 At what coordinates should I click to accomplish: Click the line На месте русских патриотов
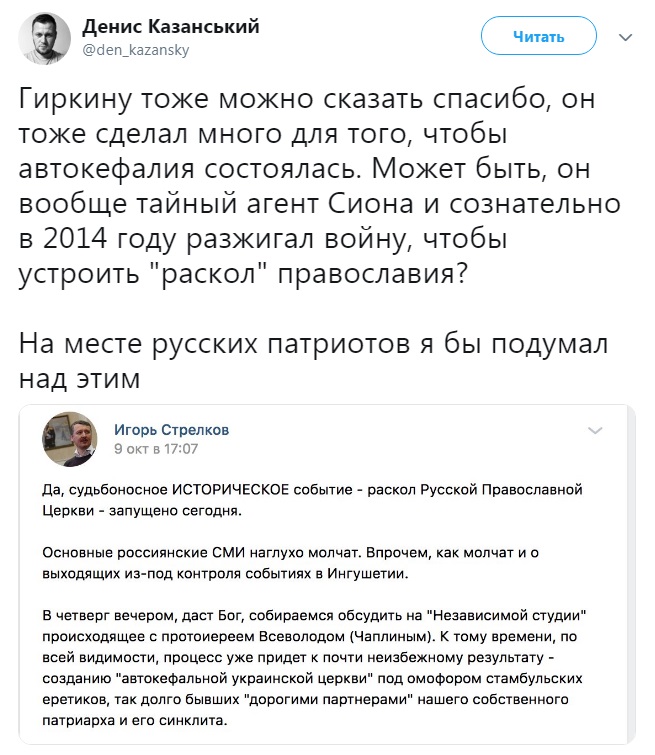point(313,361)
